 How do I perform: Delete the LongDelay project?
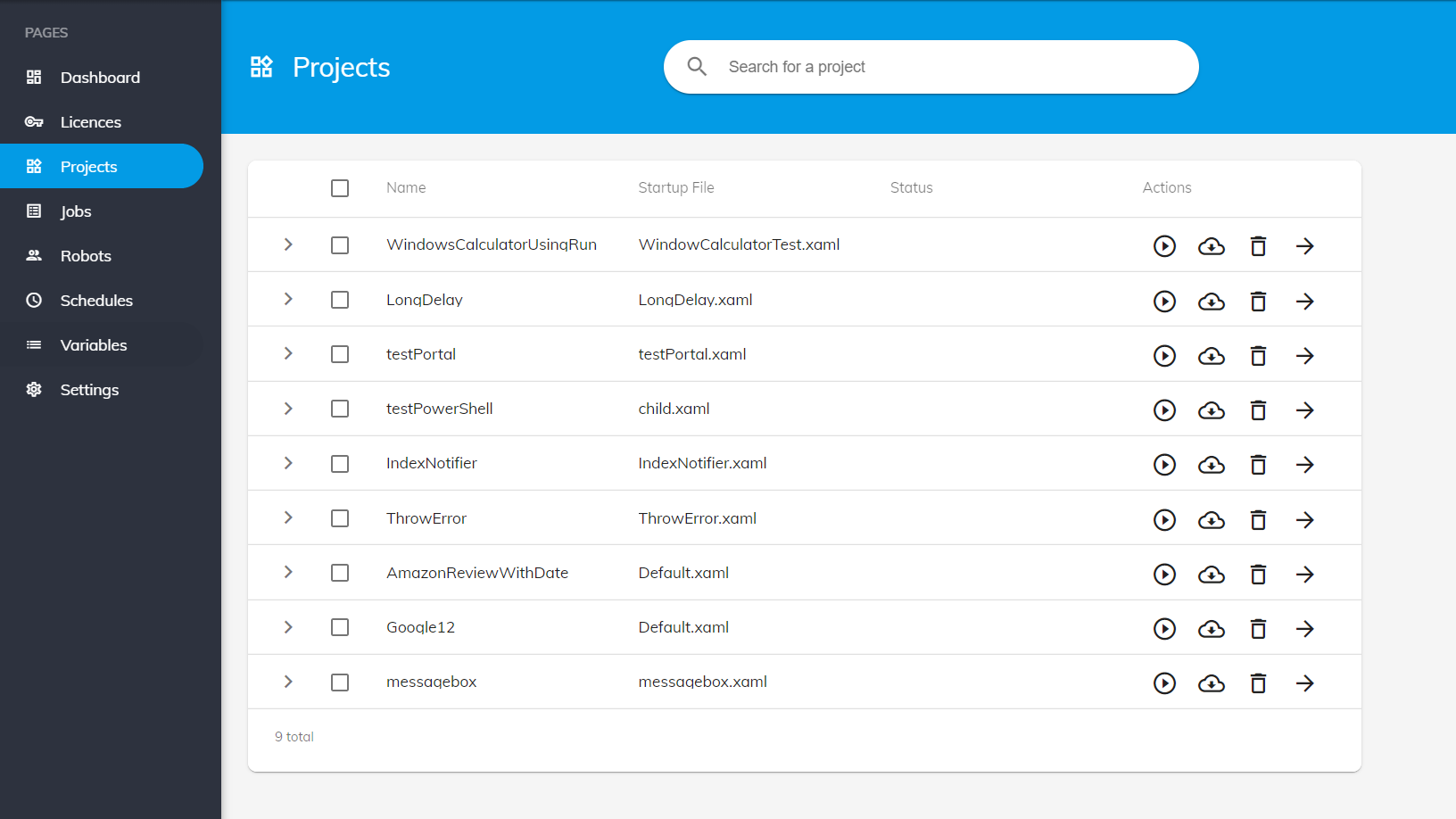click(x=1258, y=302)
